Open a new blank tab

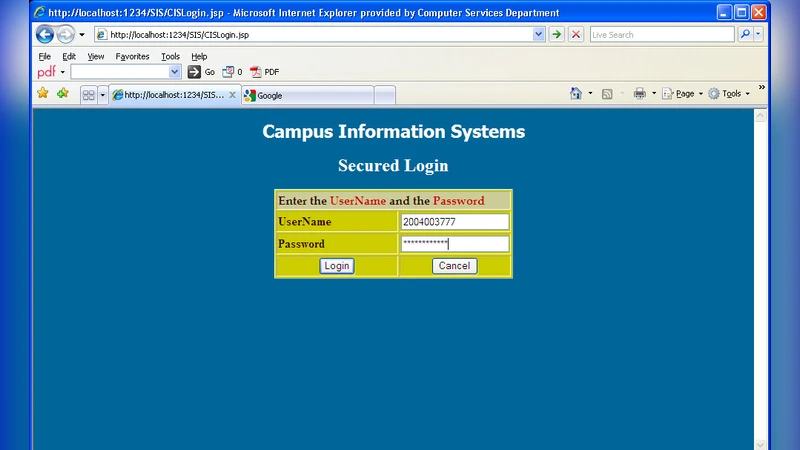click(385, 95)
